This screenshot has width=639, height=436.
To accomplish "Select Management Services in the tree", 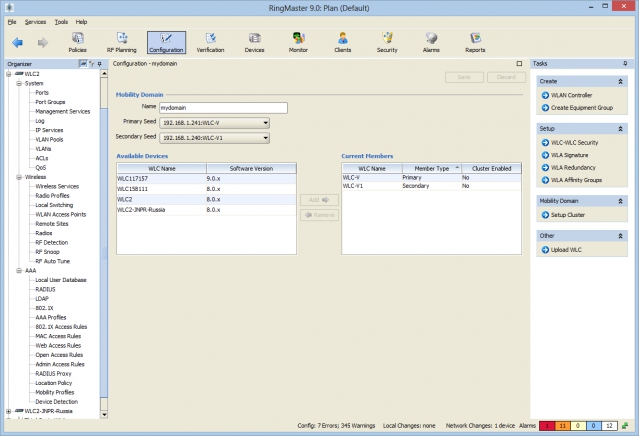I will [63, 112].
